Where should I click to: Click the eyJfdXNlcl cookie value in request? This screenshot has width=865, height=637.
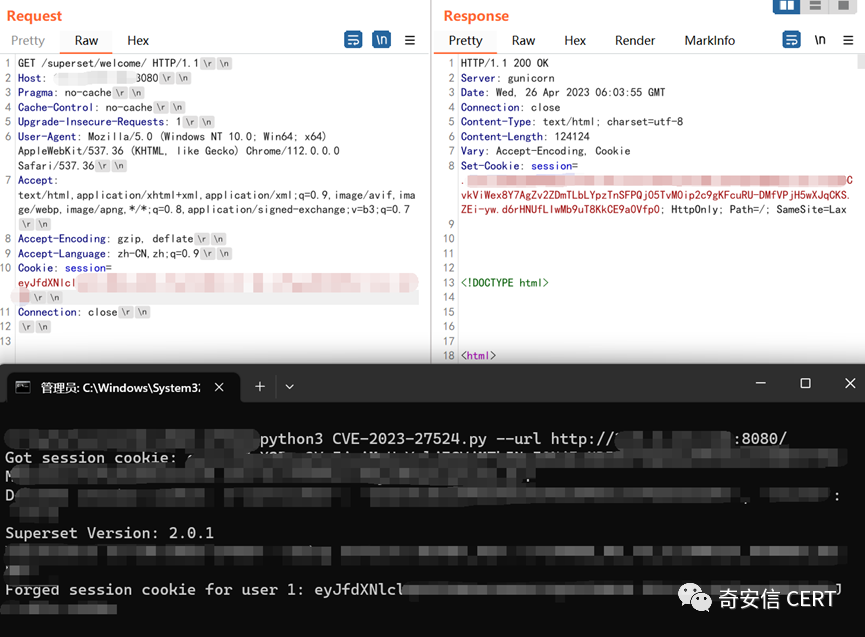click(46, 283)
